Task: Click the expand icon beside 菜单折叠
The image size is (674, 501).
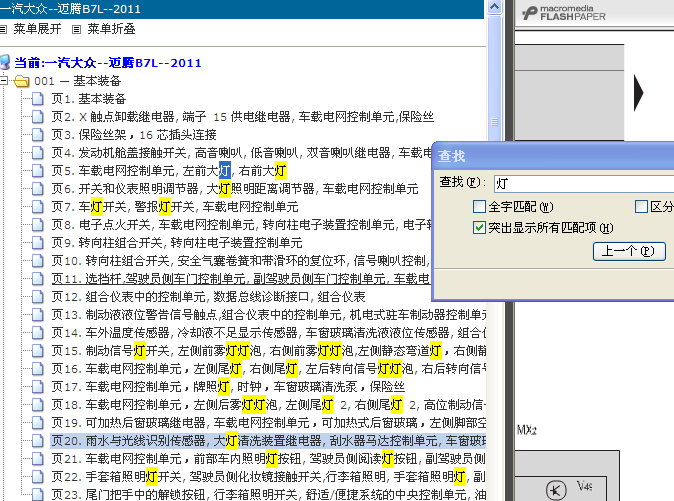Action: click(77, 29)
